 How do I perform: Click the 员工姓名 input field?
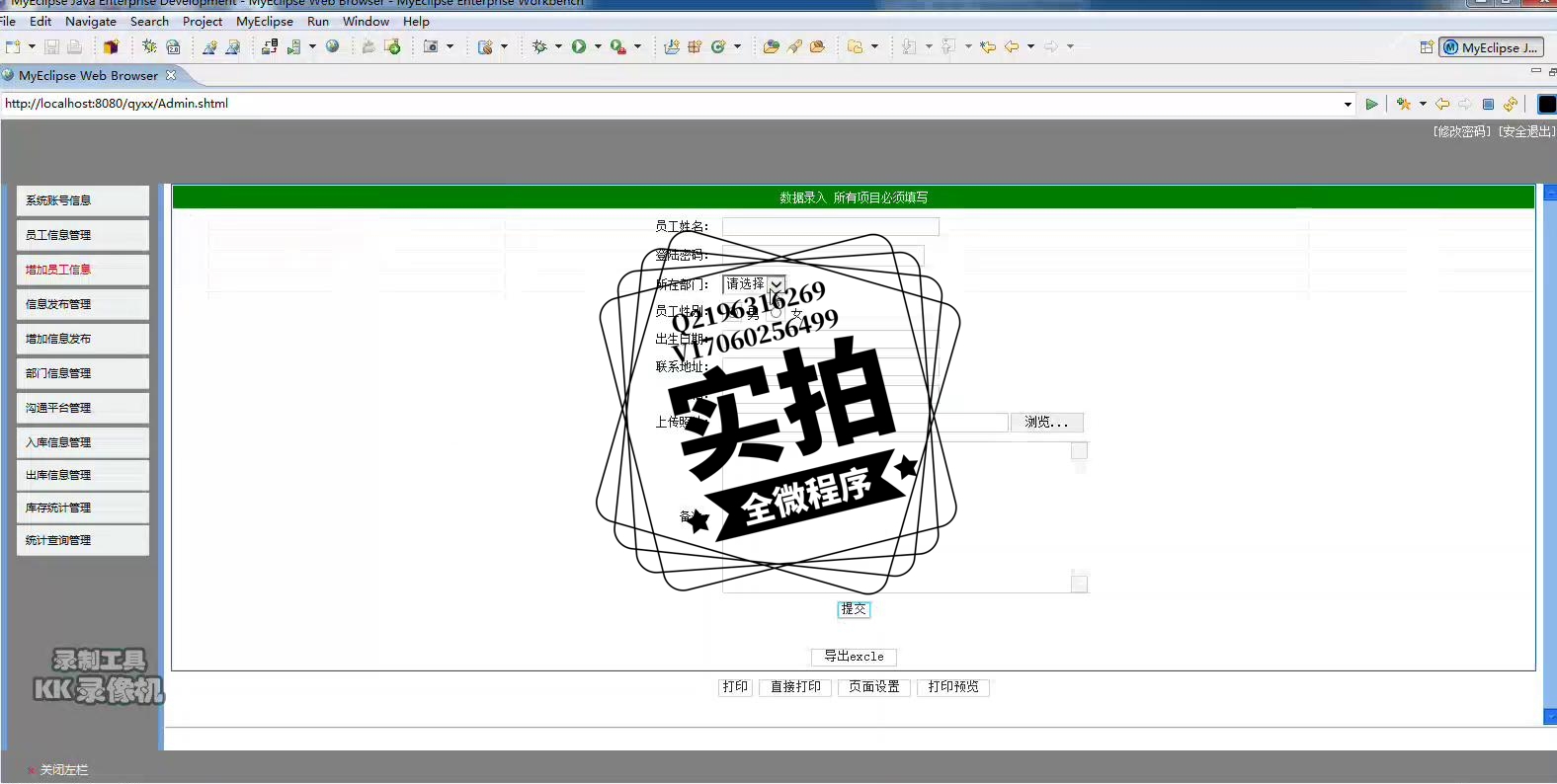point(830,226)
